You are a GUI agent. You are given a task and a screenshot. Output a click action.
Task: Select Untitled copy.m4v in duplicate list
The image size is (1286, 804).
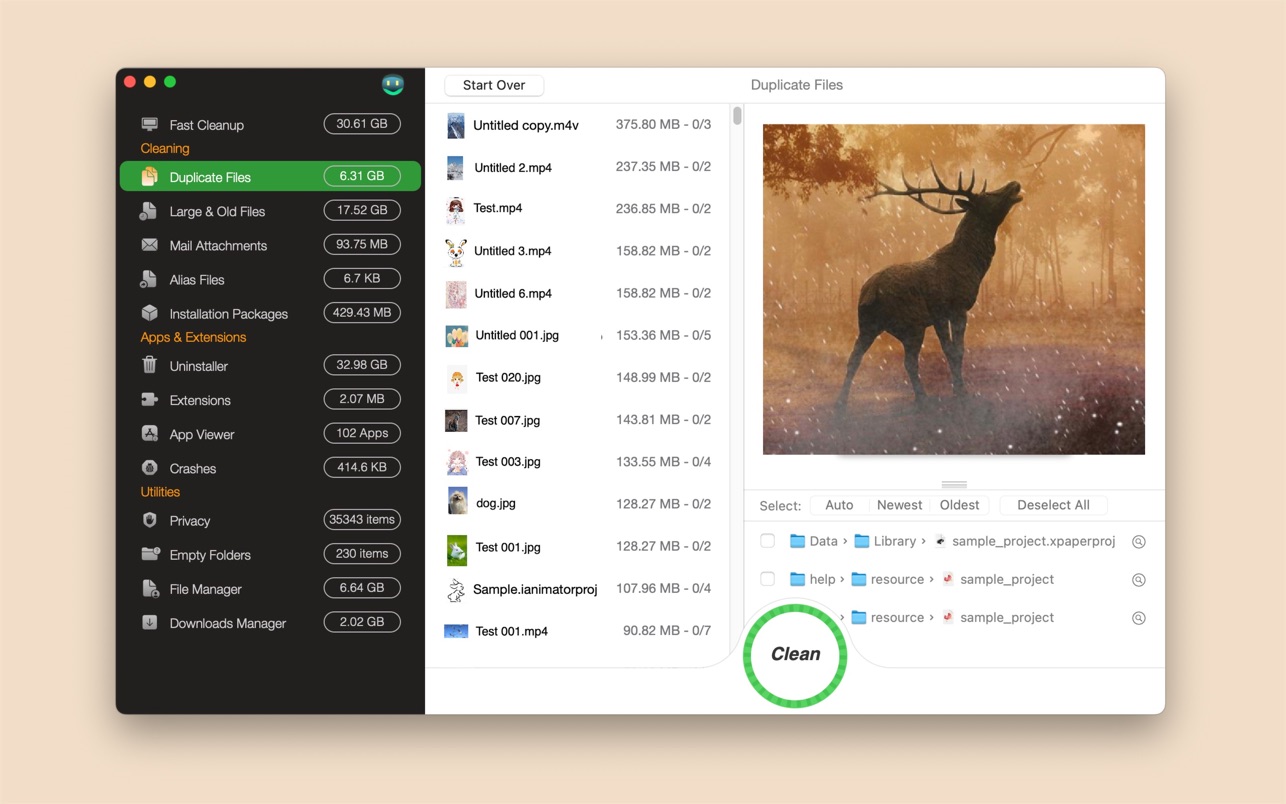click(x=526, y=125)
